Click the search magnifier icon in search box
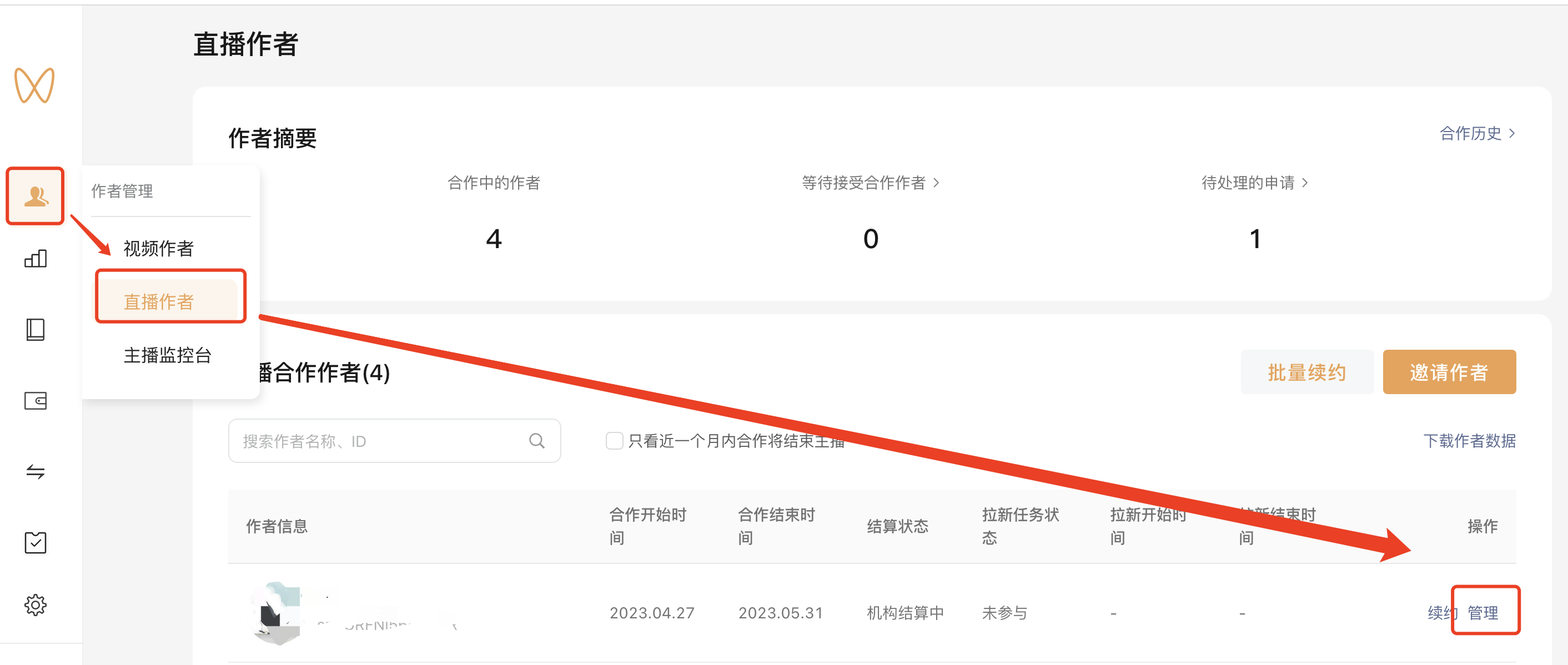1568x665 pixels. point(536,441)
